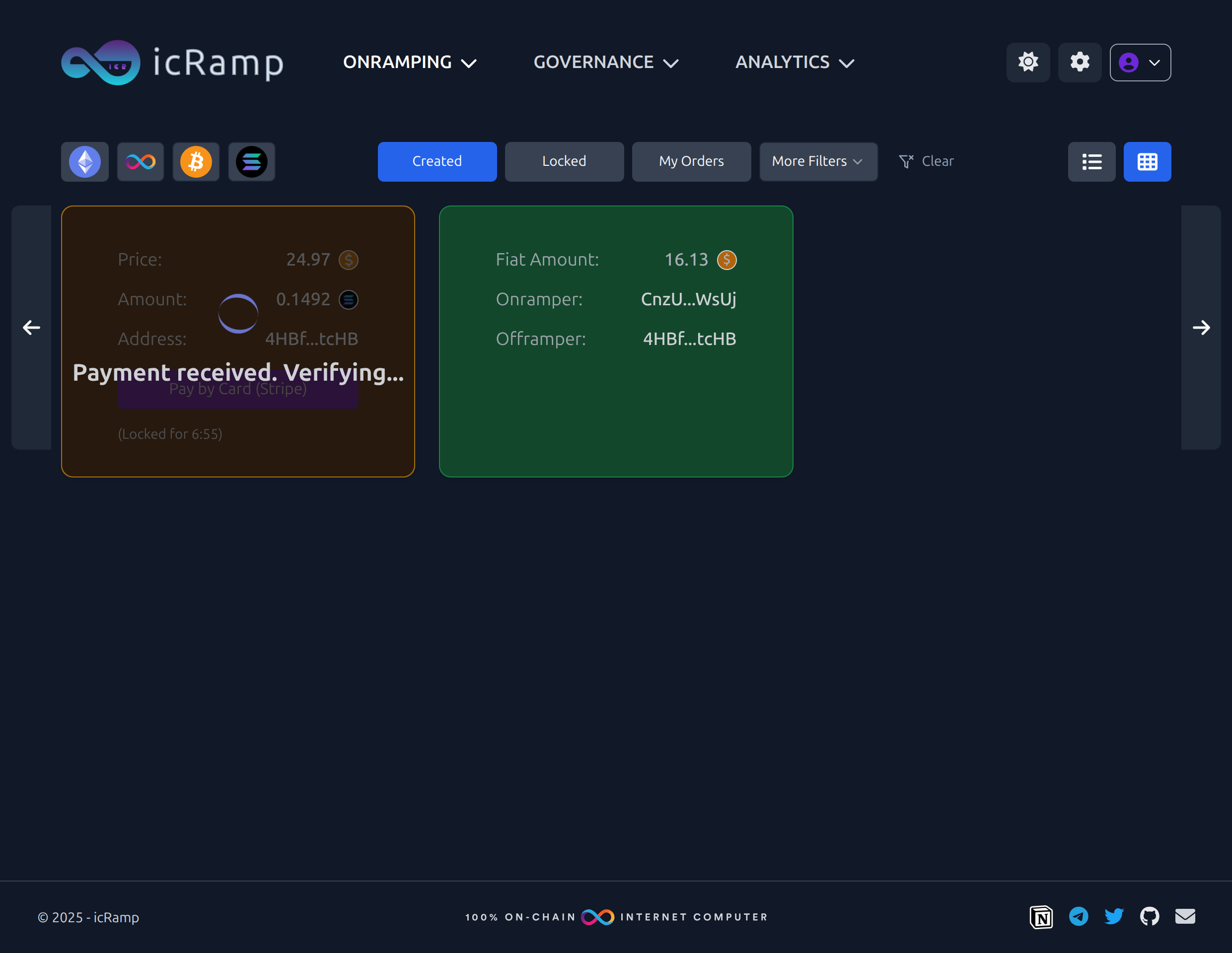
Task: Select the Internet Computer currency filter
Action: pos(140,162)
